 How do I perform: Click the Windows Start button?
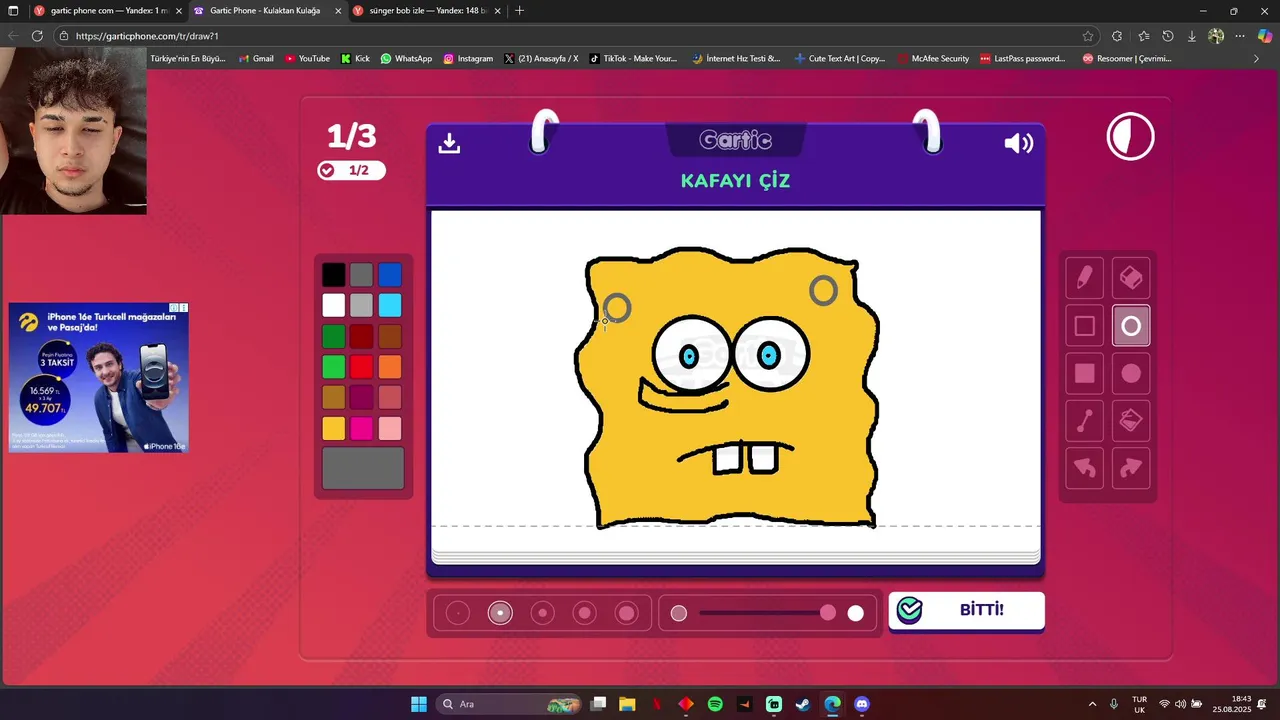point(419,704)
